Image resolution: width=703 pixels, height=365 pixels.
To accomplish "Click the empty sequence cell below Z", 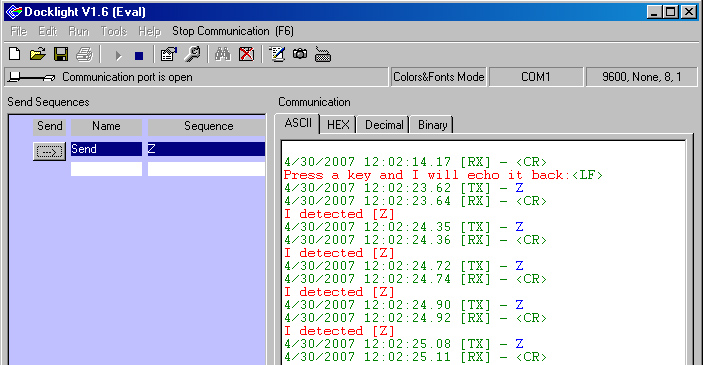I will click(x=206, y=169).
